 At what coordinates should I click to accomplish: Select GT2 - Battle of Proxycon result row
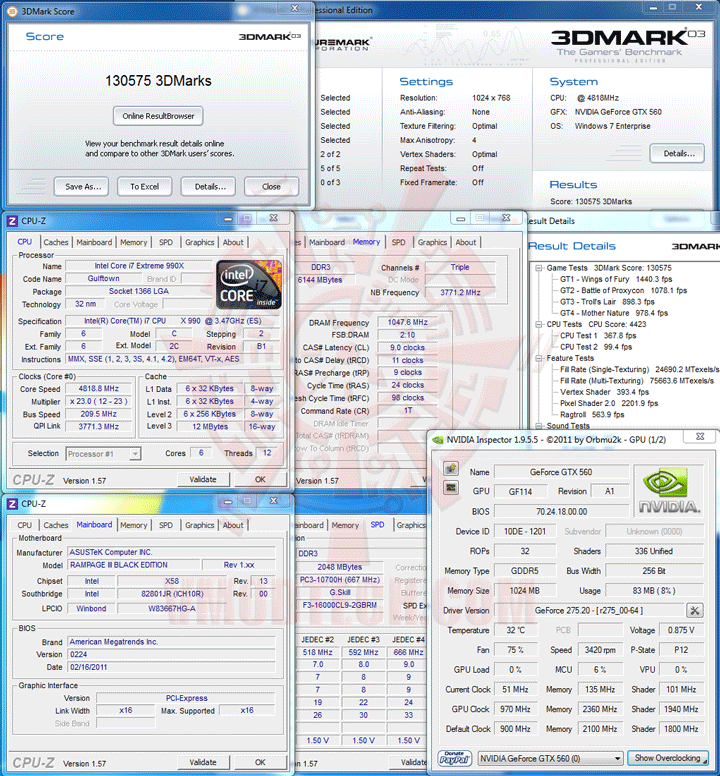[x=623, y=291]
